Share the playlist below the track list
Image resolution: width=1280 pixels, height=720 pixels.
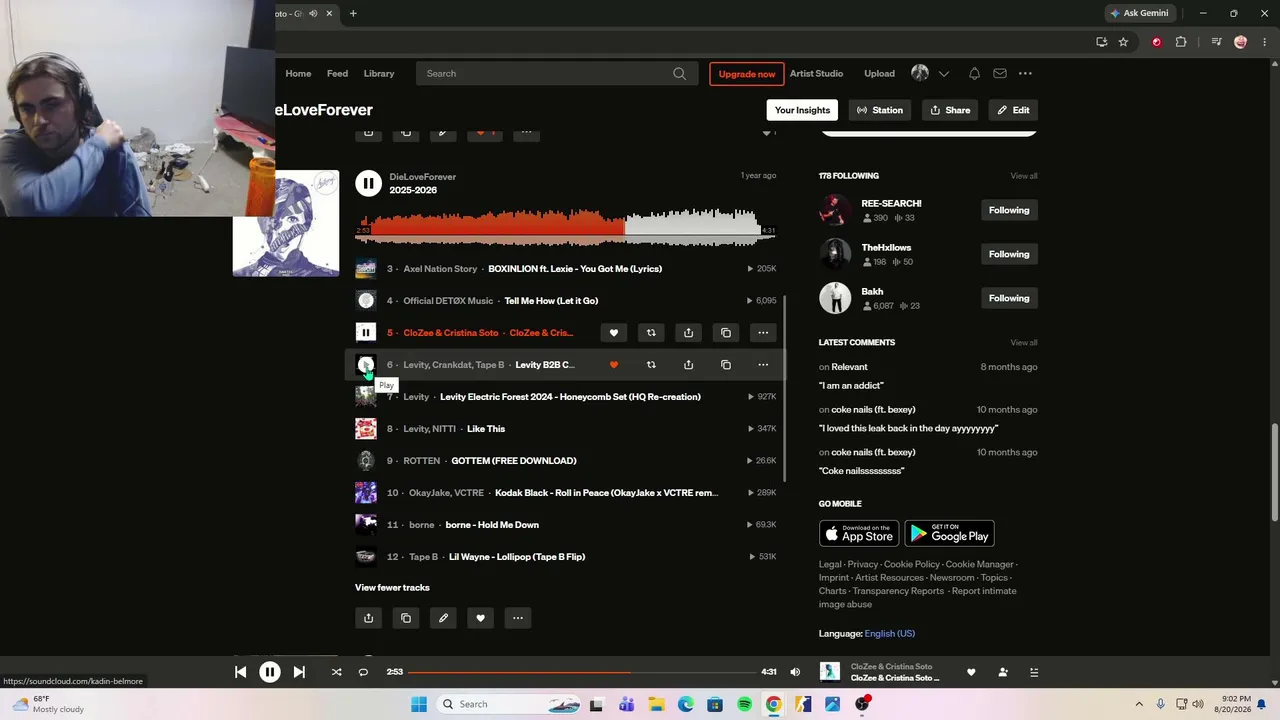point(368,618)
